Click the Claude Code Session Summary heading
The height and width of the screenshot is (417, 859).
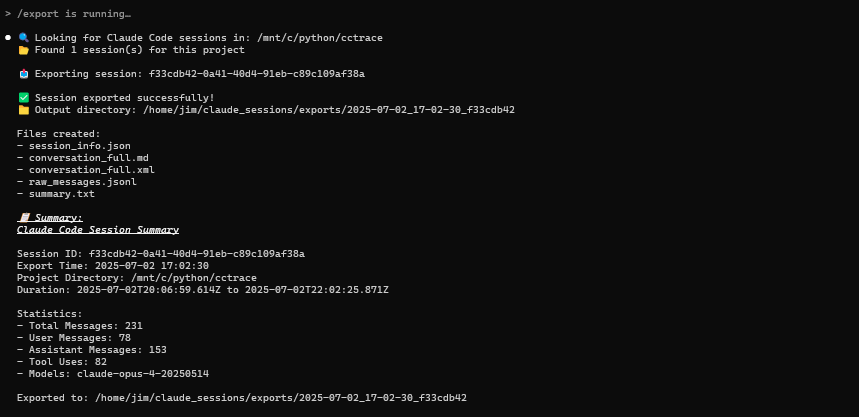click(x=98, y=230)
